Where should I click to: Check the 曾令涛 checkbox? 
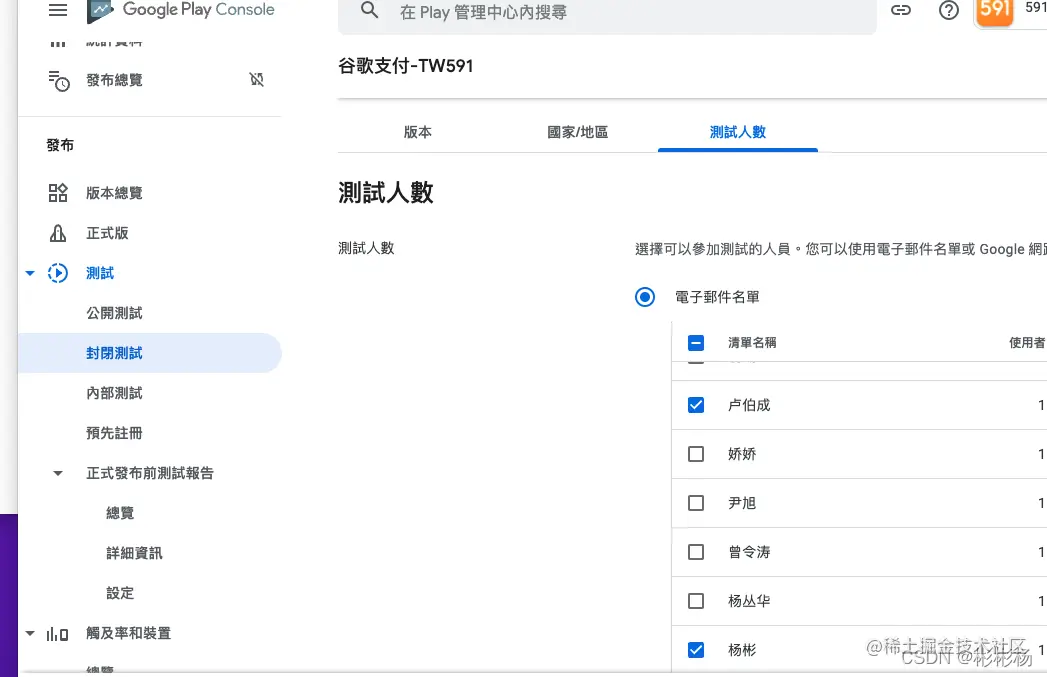[696, 552]
